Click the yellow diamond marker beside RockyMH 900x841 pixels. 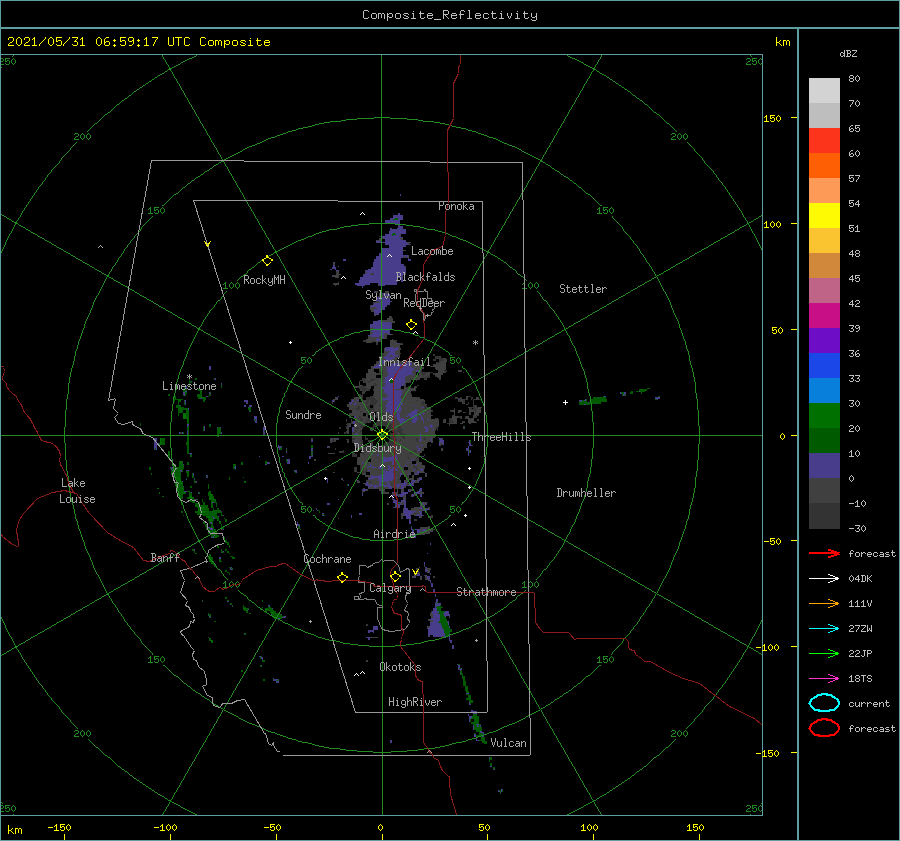coord(267,261)
